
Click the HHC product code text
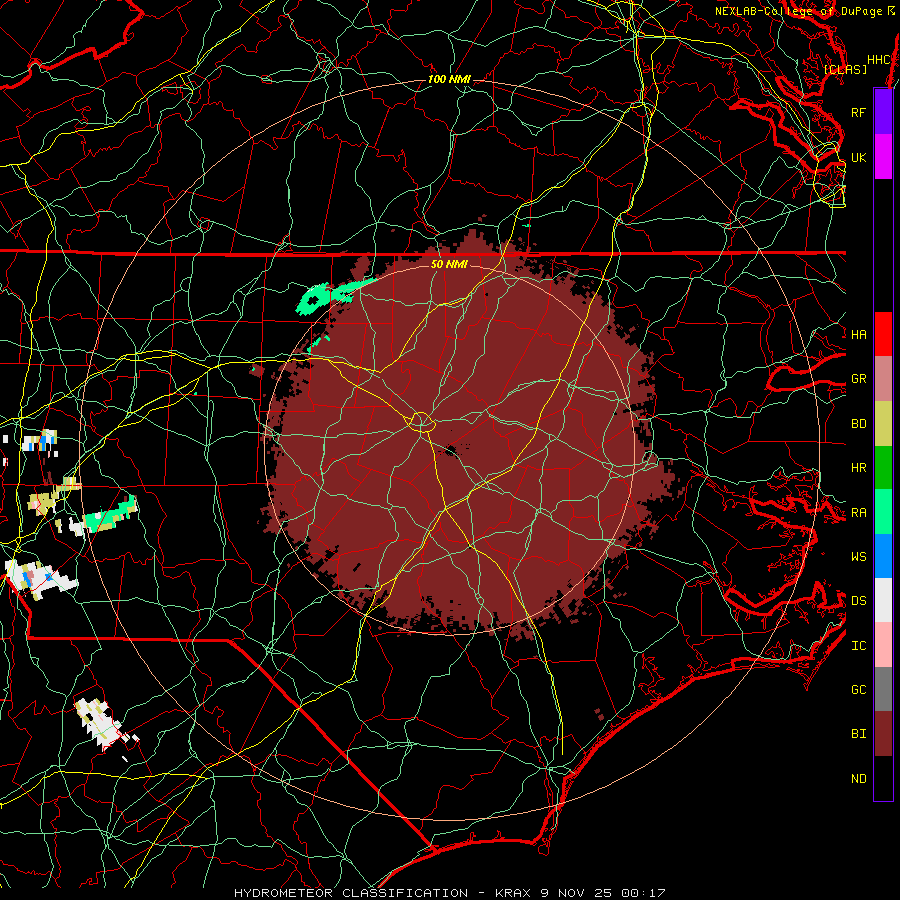[x=878, y=60]
